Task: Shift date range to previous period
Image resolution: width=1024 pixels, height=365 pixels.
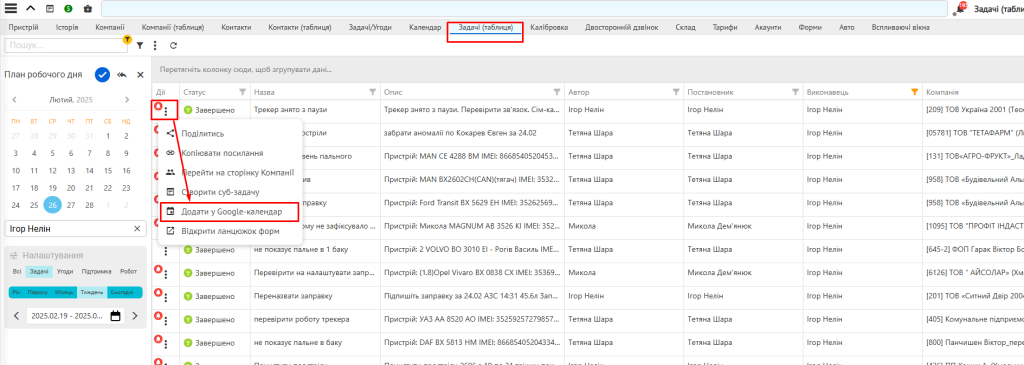Action: 17,316
